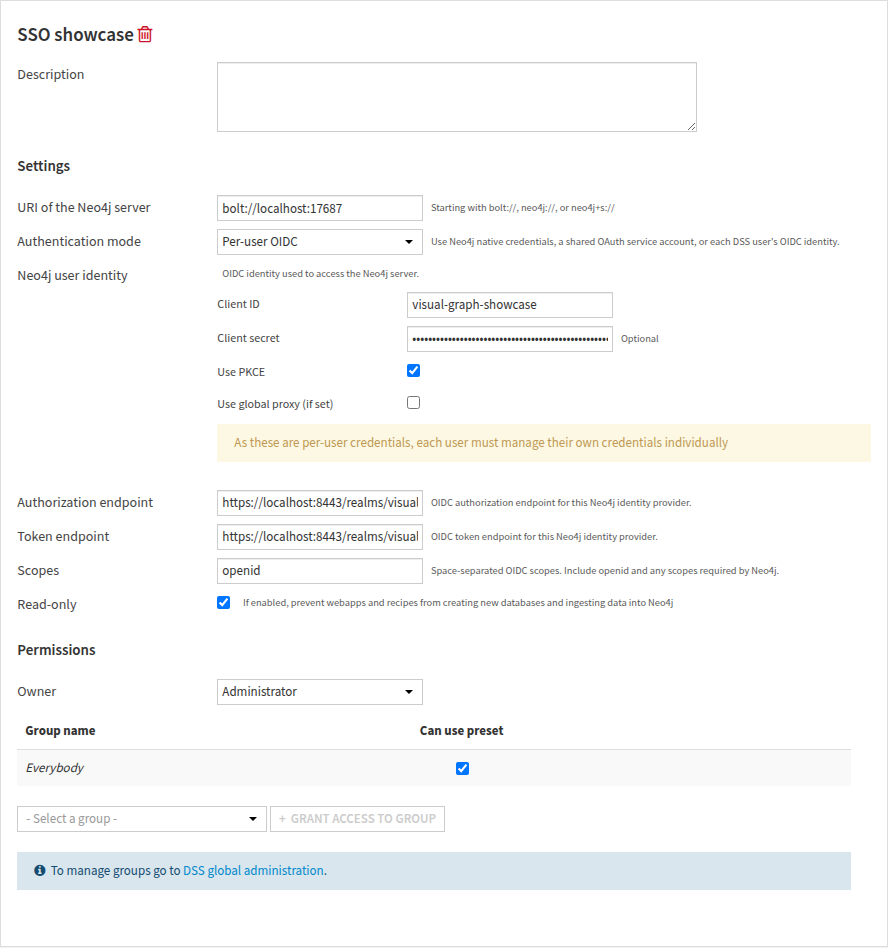Image resolution: width=888 pixels, height=948 pixels.
Task: Click Grant Access To Group button
Action: coord(357,819)
